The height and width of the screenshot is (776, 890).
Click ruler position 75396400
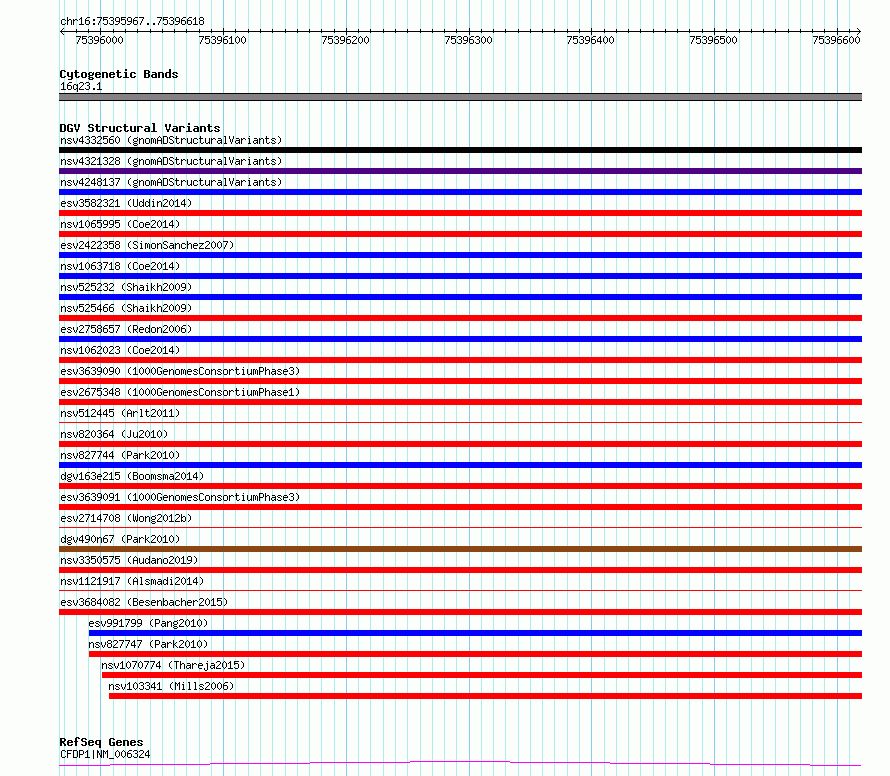coord(590,40)
